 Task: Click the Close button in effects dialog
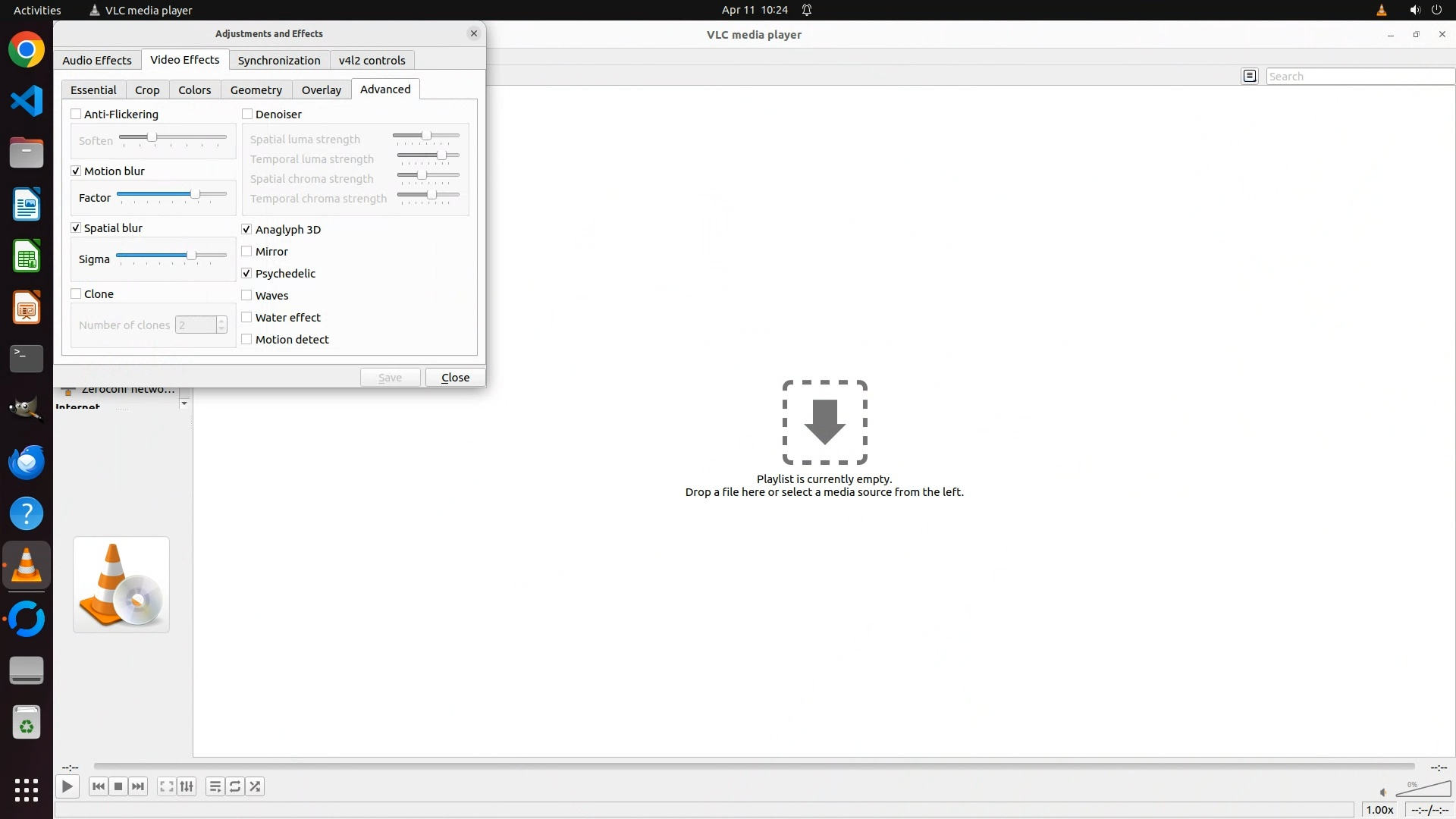(x=455, y=377)
